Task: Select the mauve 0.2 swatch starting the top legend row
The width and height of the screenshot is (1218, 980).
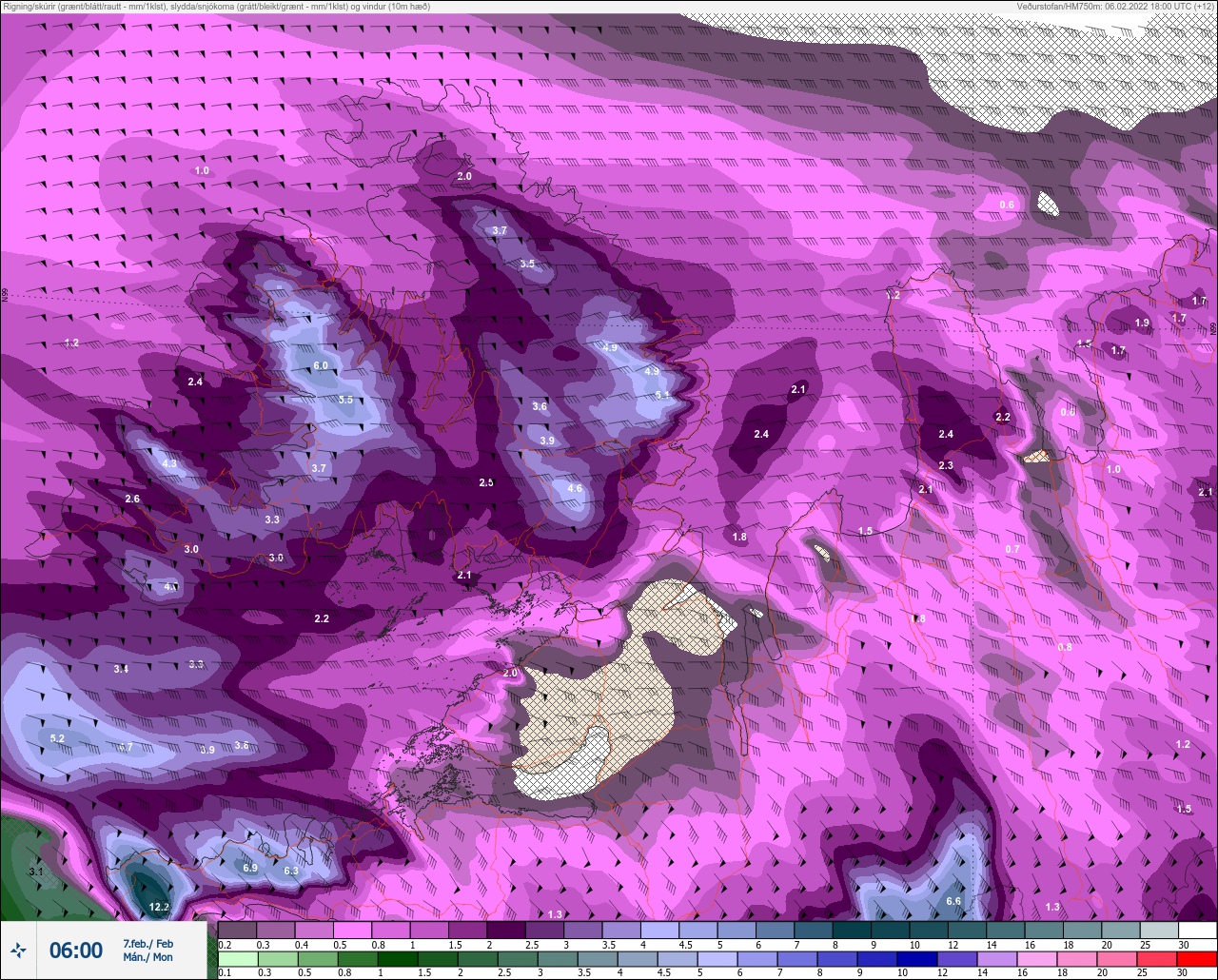Action: pos(237,930)
